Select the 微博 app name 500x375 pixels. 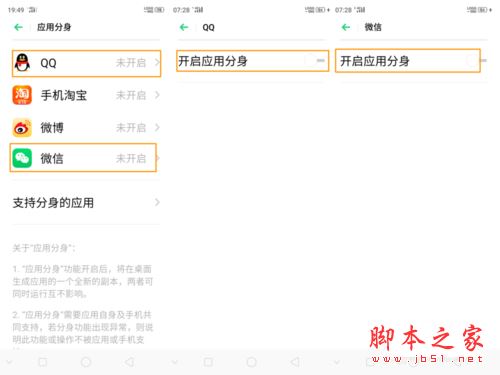click(52, 128)
